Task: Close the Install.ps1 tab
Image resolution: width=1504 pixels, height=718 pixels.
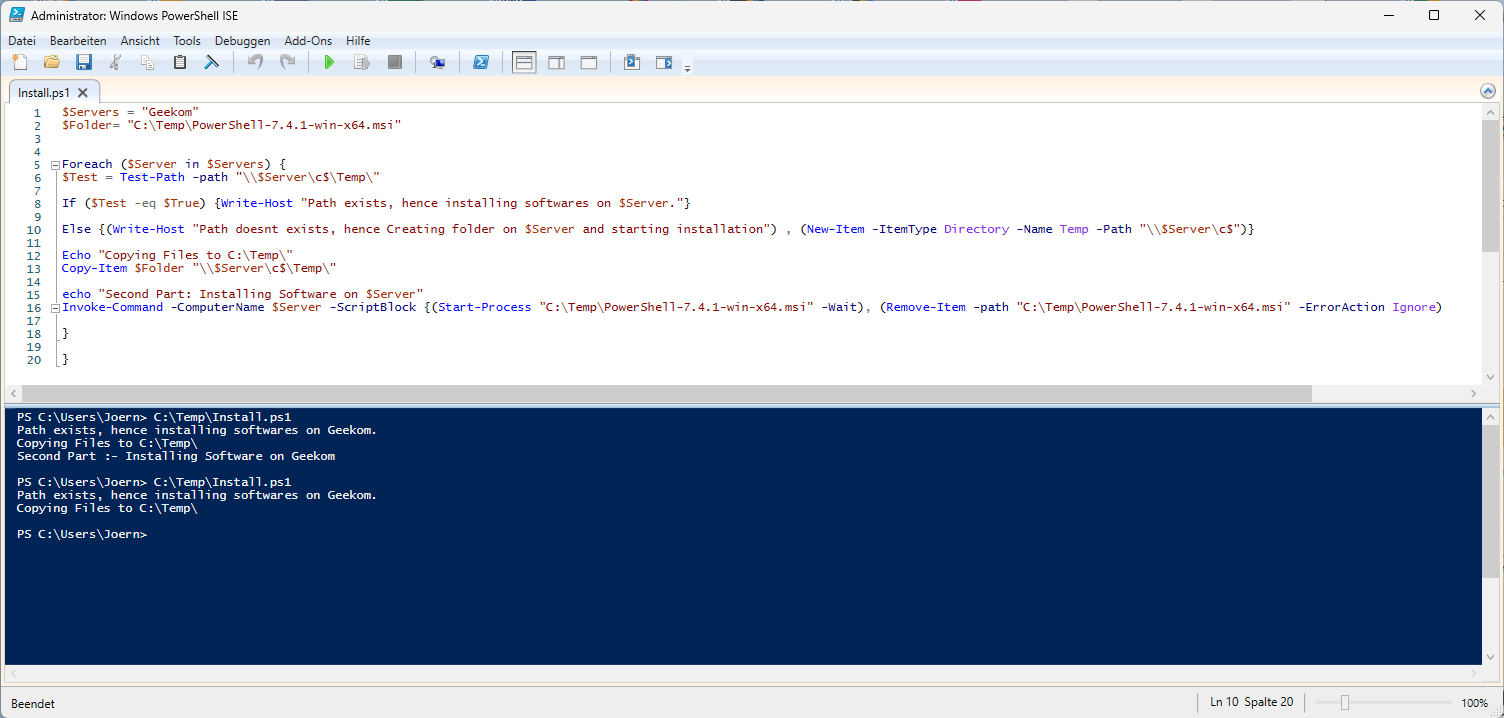Action: tap(83, 93)
